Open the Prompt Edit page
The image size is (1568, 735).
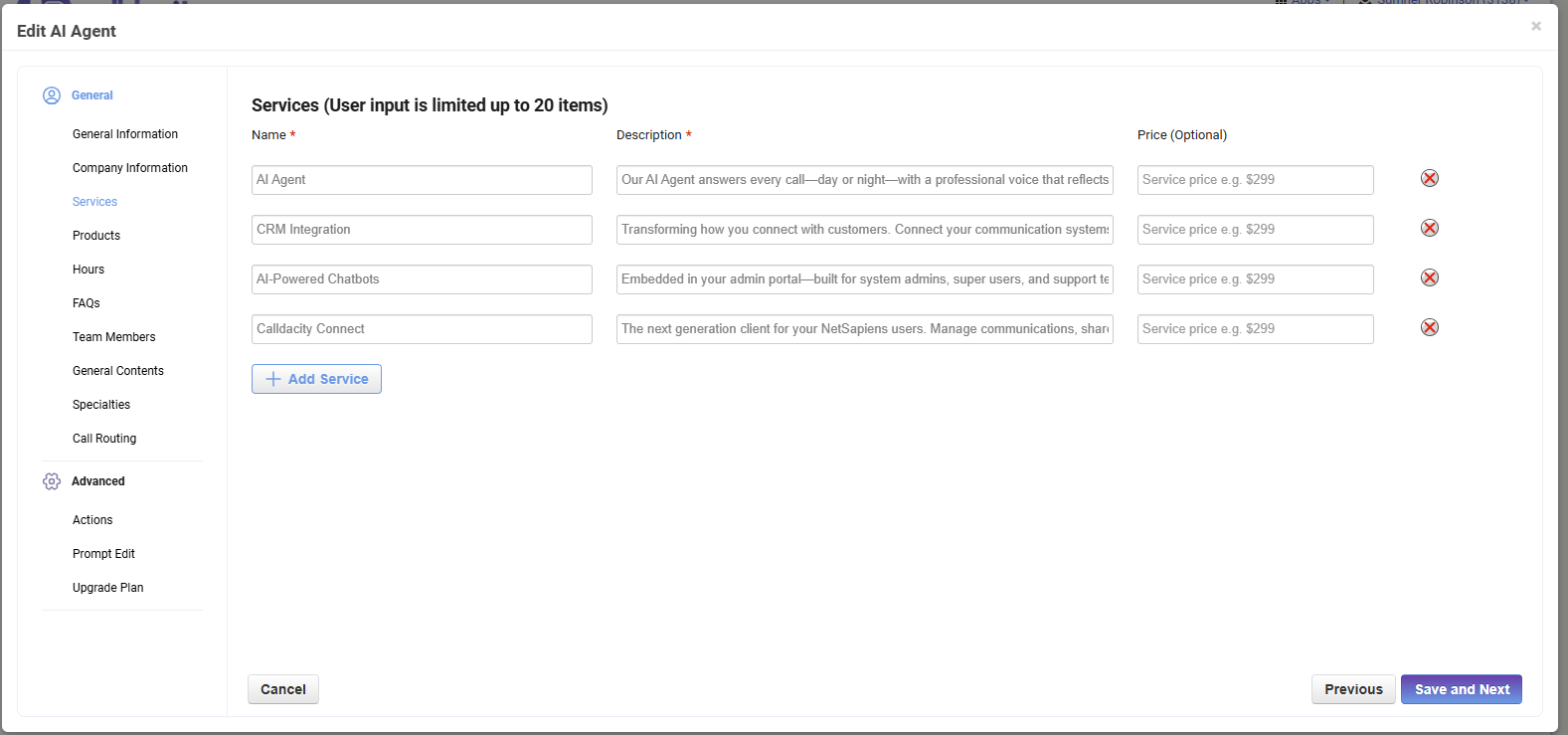coord(103,554)
